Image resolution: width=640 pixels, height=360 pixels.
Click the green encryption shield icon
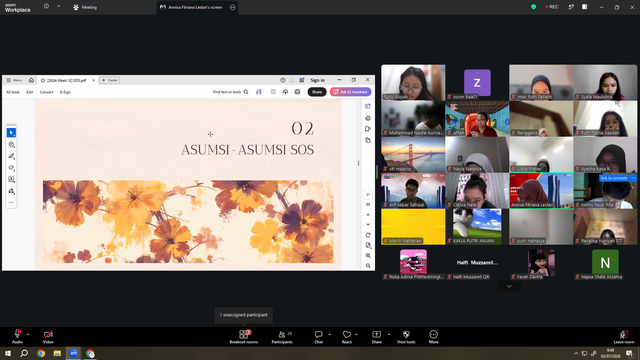(533, 7)
